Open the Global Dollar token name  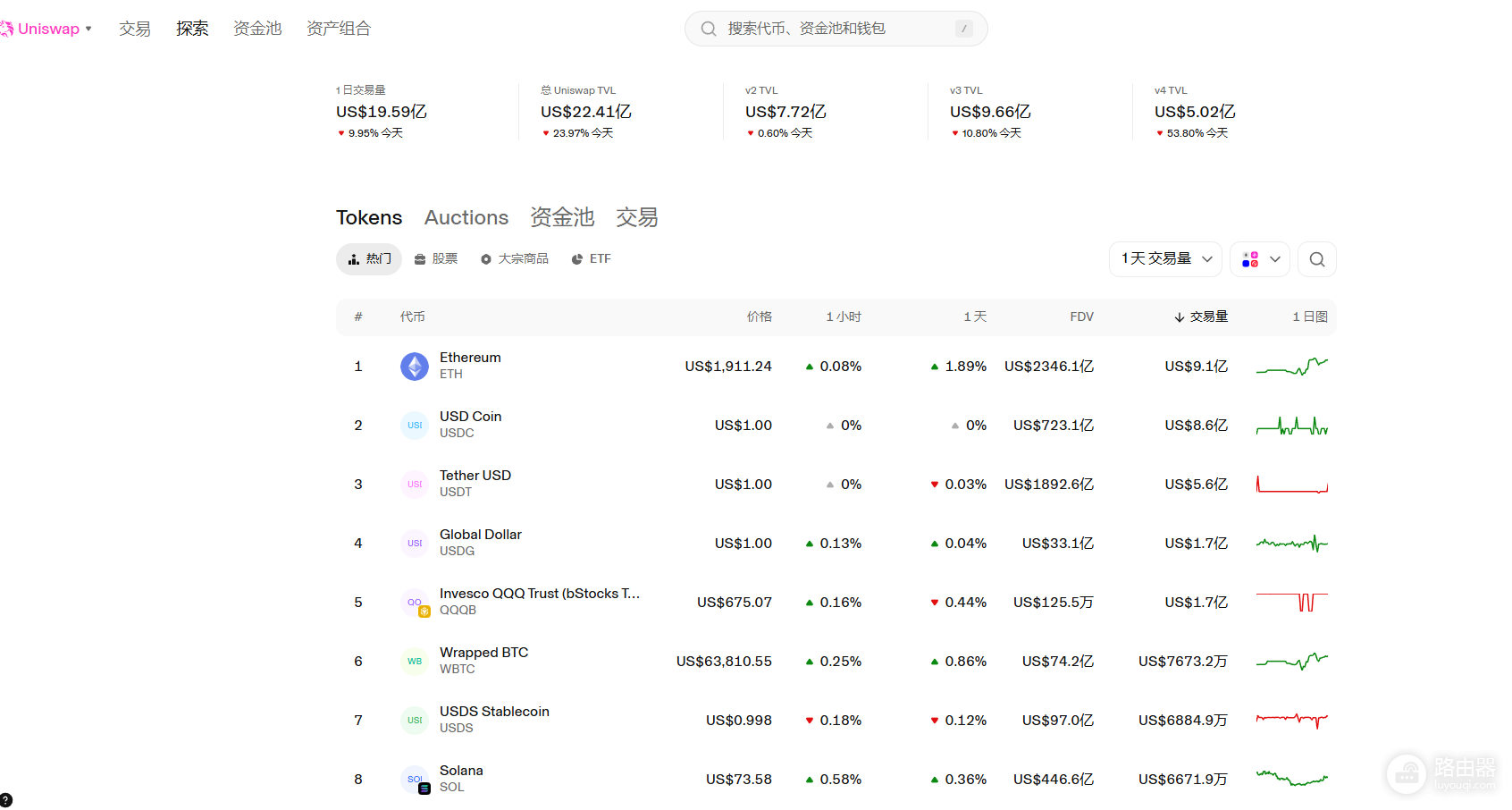(481, 535)
